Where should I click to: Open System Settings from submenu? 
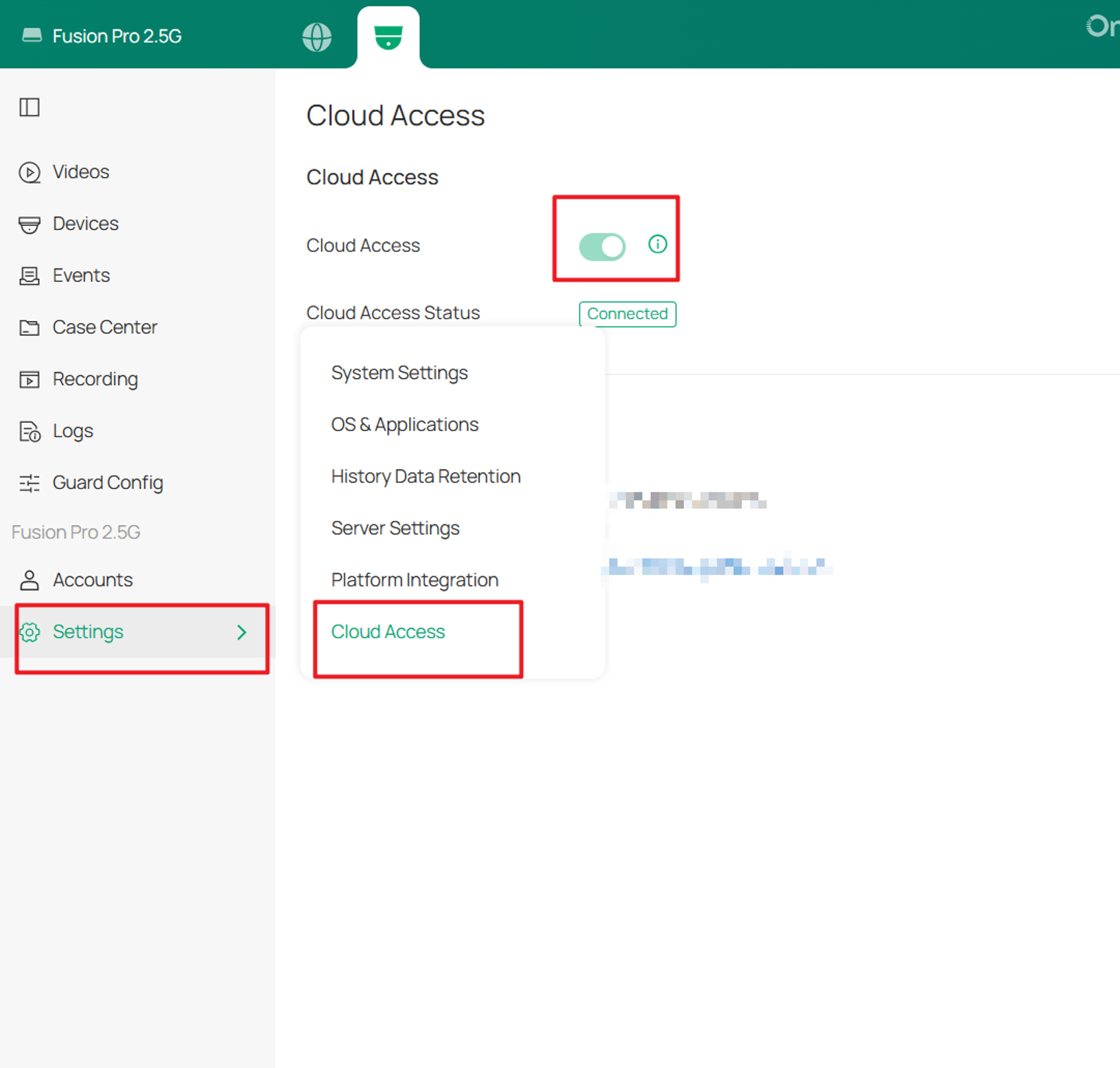pos(399,373)
